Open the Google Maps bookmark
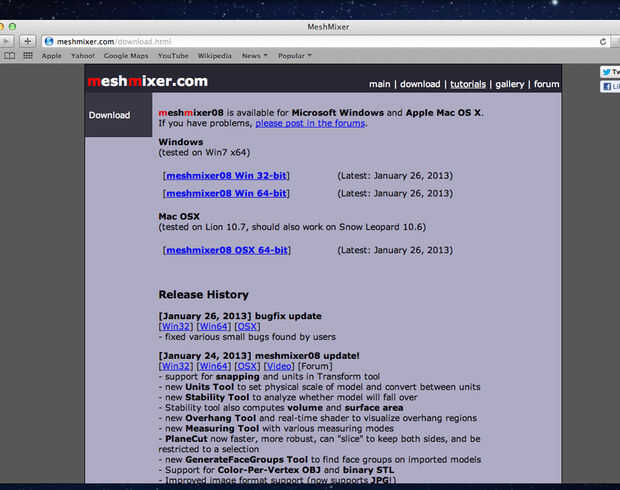Screen dimensions: 620x490 click(x=126, y=56)
